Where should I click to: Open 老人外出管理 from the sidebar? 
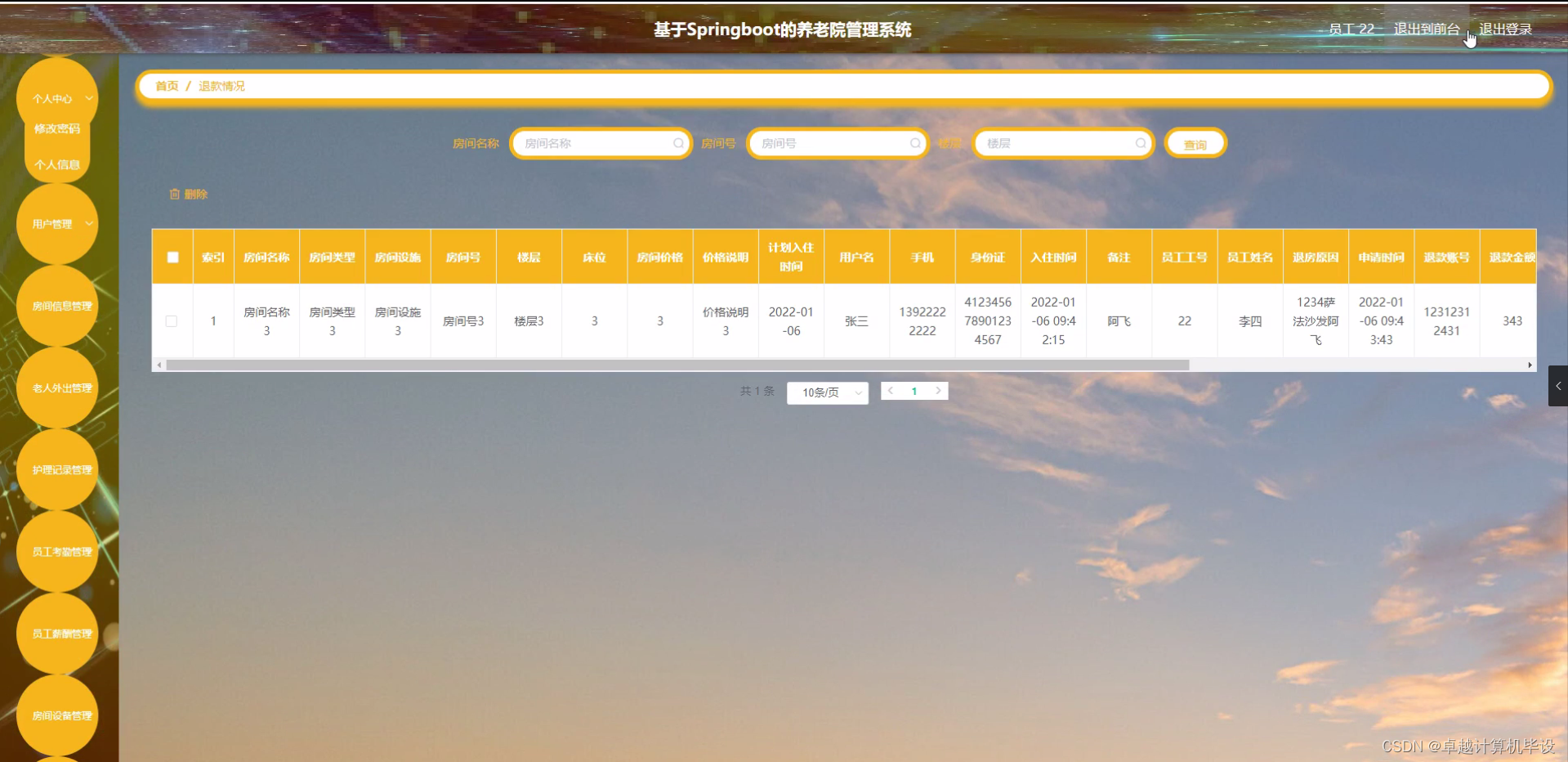click(x=57, y=388)
